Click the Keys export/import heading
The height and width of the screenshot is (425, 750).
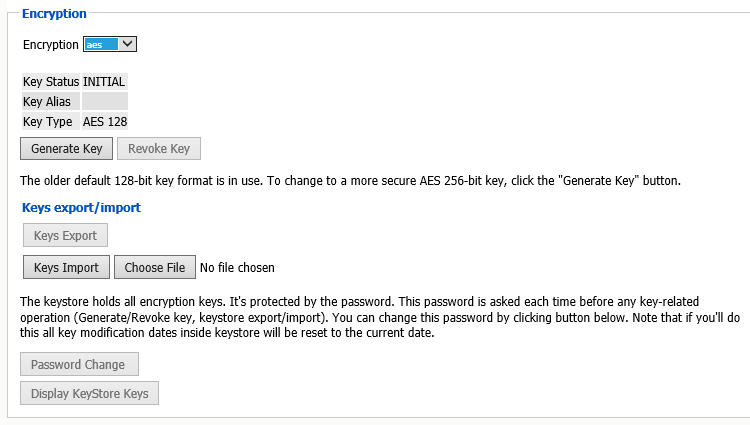[x=81, y=208]
